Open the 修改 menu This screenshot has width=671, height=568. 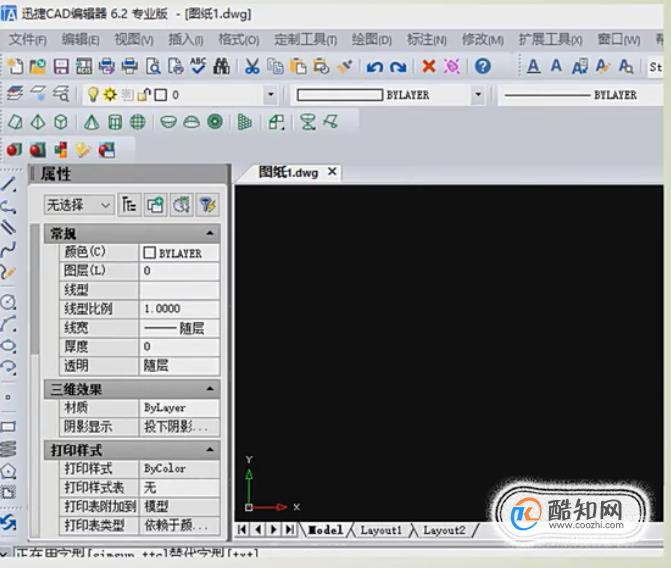[483, 40]
